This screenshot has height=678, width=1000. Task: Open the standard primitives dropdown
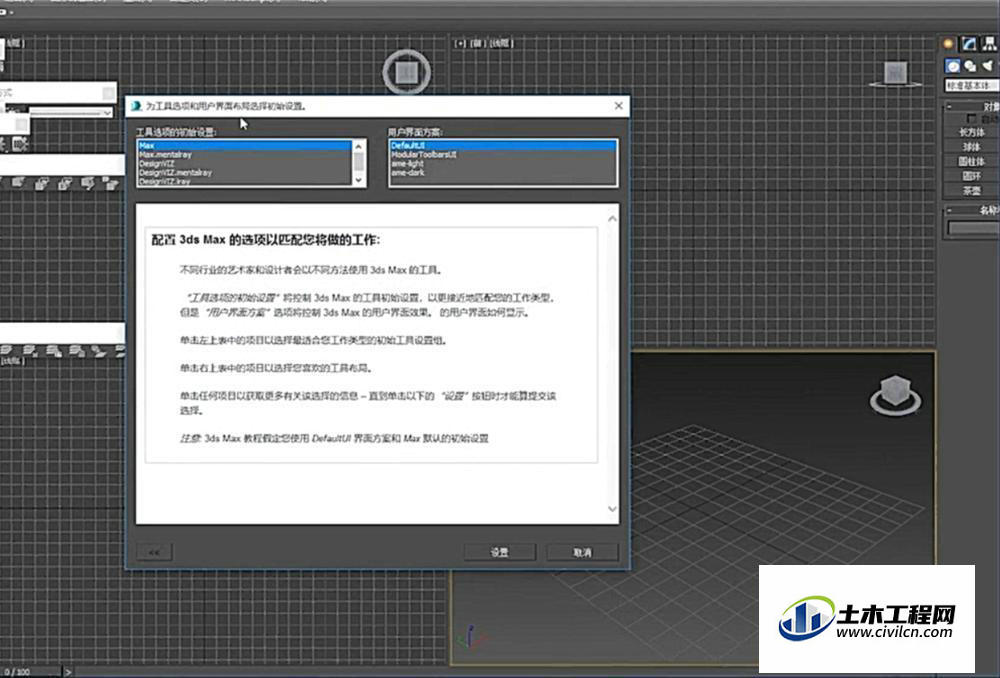click(x=971, y=85)
